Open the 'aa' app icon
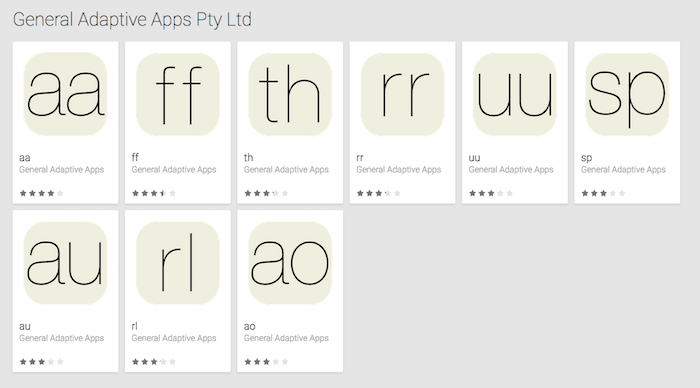 [66, 94]
